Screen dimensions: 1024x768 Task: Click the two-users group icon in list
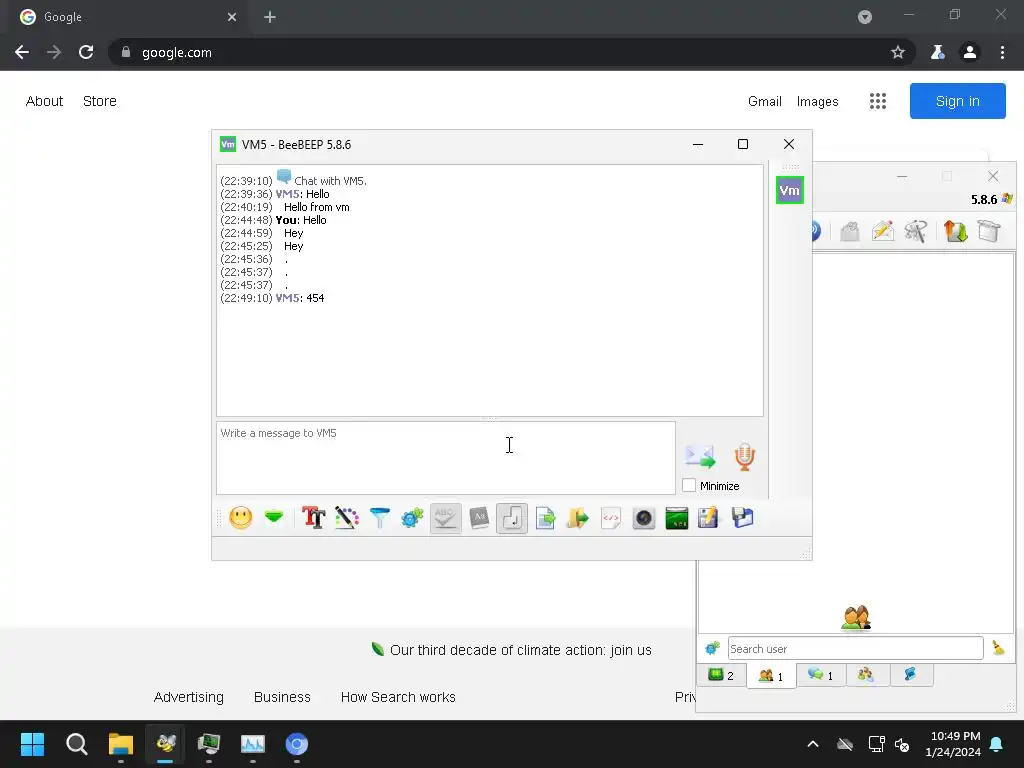point(856,618)
